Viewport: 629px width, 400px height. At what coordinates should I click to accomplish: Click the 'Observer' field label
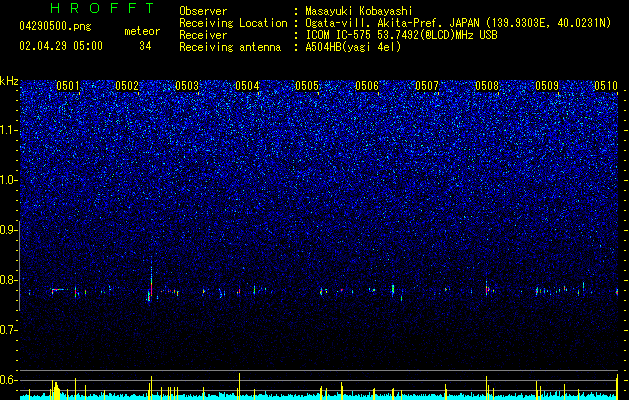pyautogui.click(x=203, y=11)
